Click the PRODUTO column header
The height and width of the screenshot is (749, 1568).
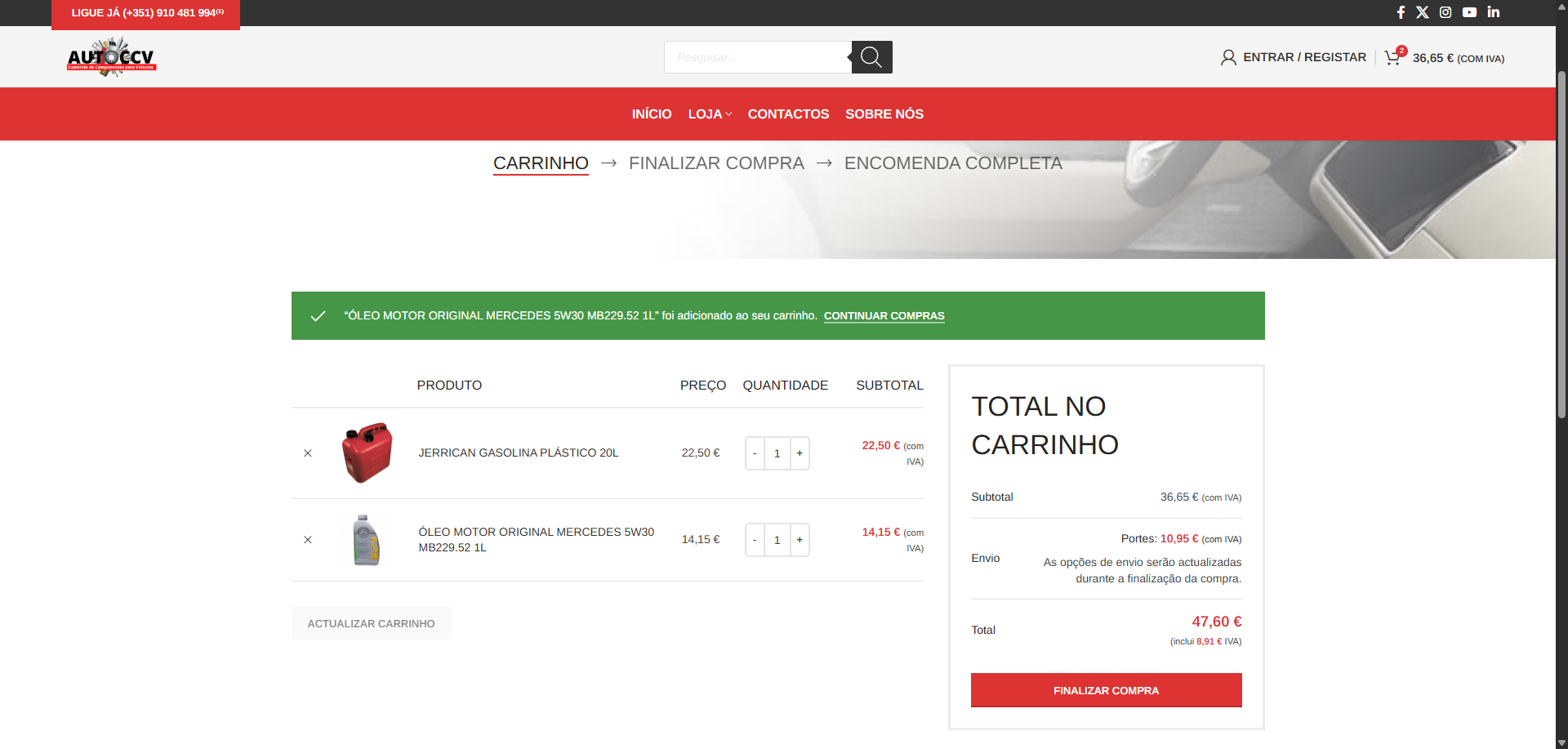pyautogui.click(x=449, y=386)
